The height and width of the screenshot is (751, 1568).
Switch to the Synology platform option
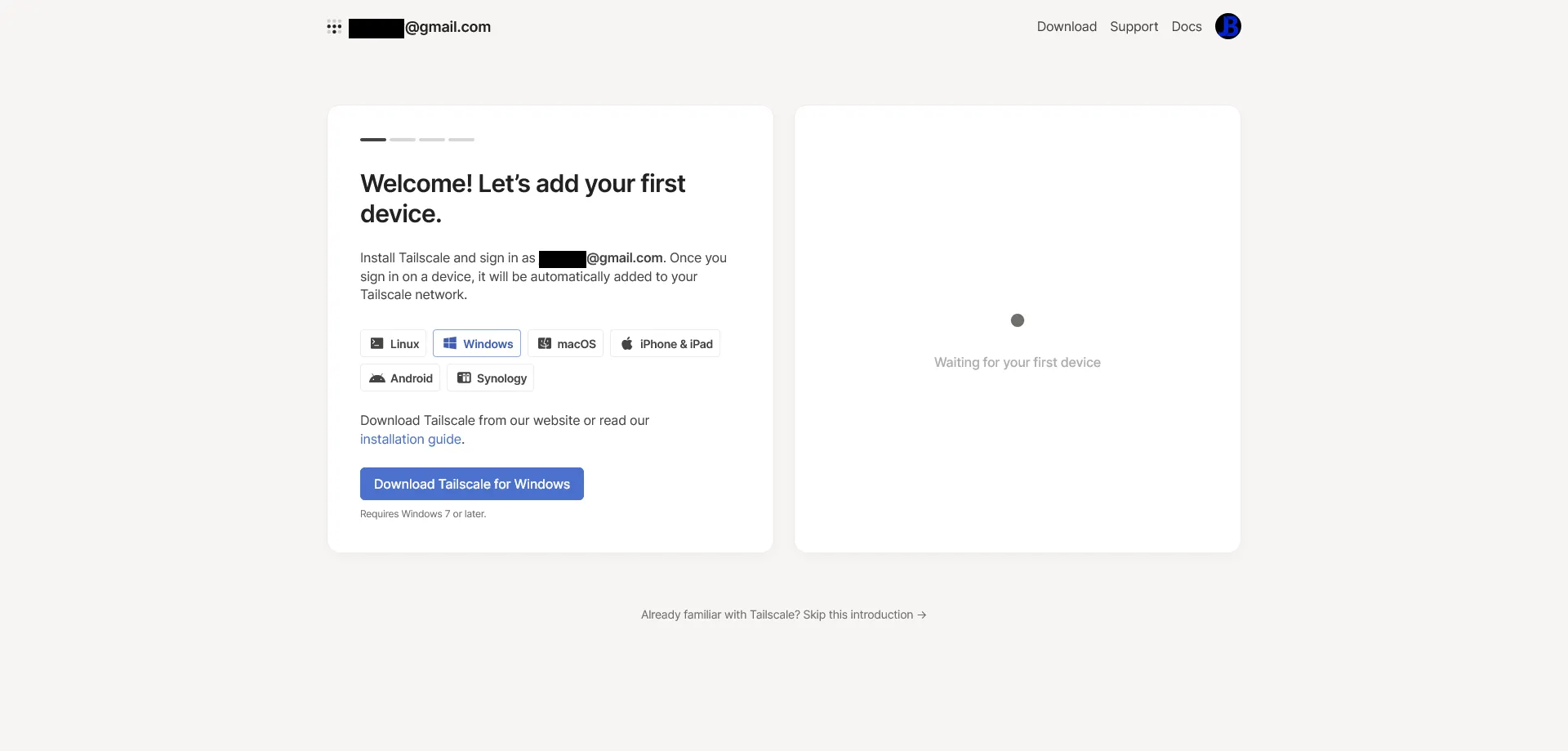[x=491, y=378]
